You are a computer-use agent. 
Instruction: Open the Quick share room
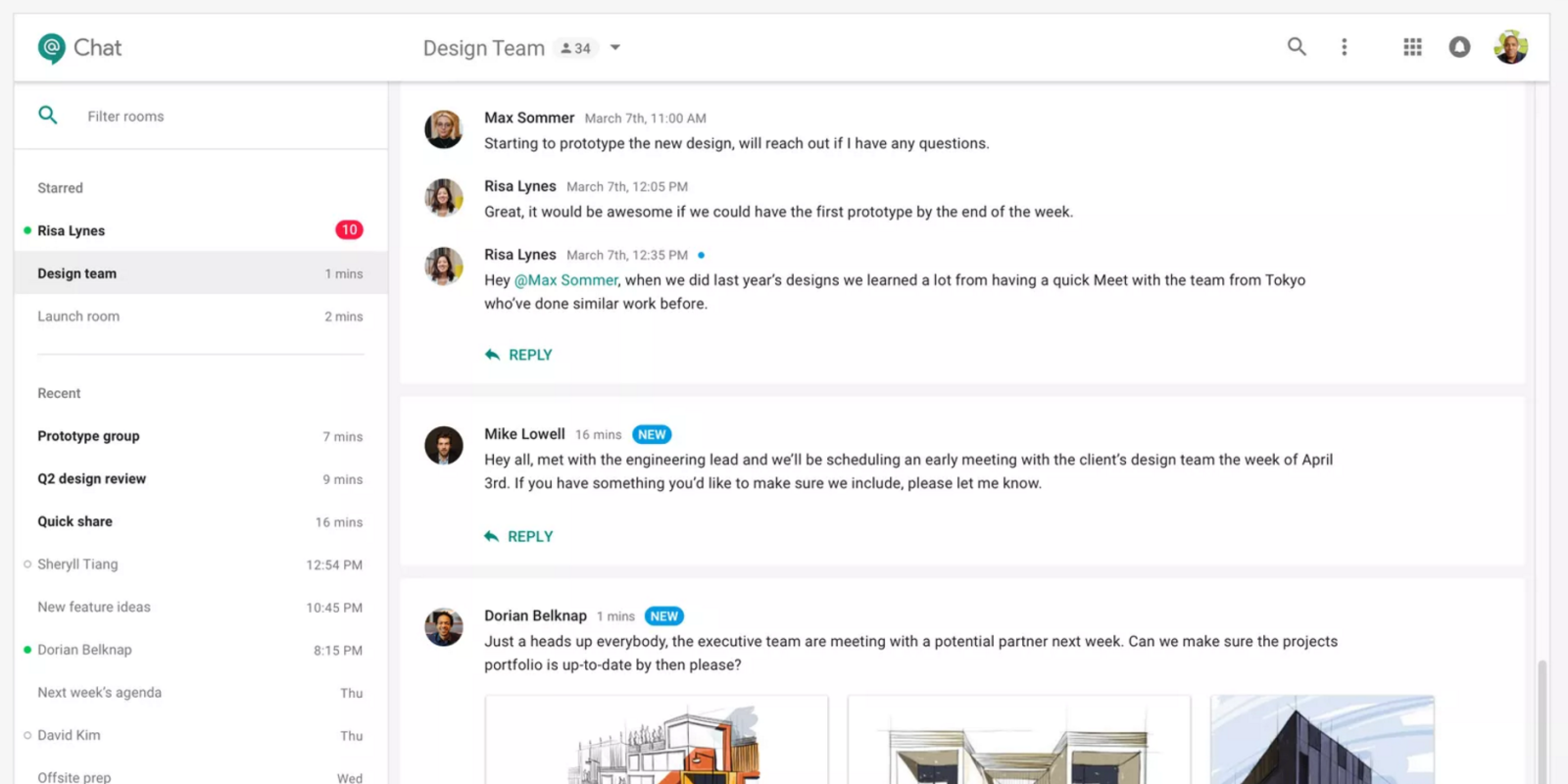pyautogui.click(x=201, y=521)
